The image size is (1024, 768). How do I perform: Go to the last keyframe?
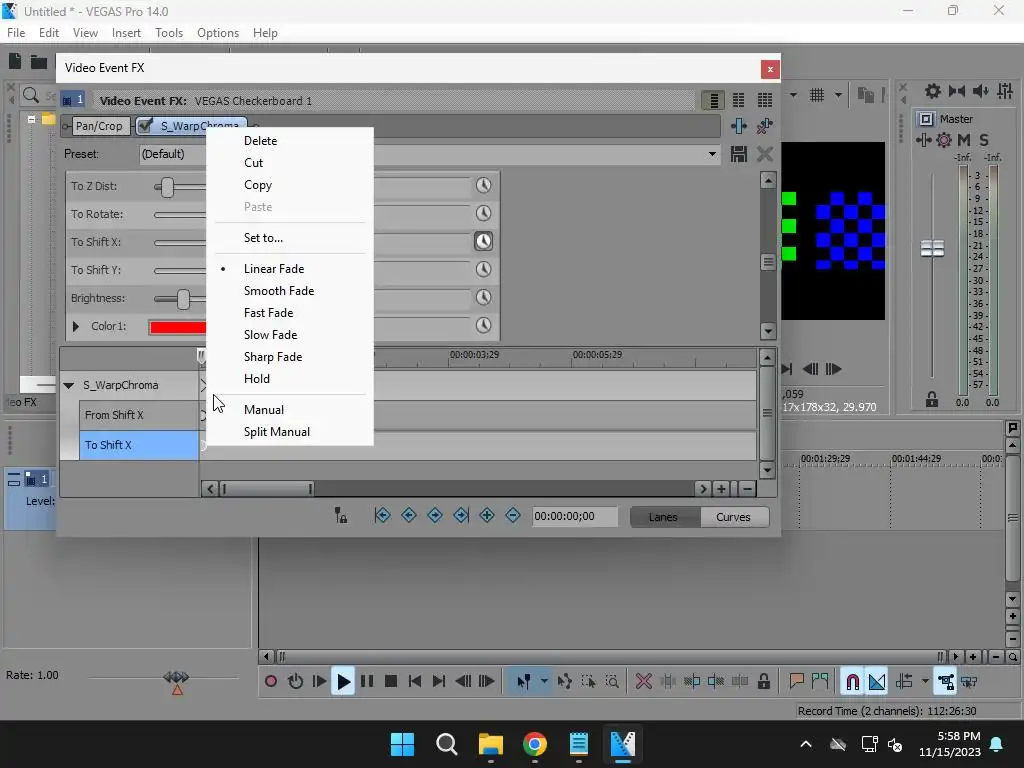point(461,516)
